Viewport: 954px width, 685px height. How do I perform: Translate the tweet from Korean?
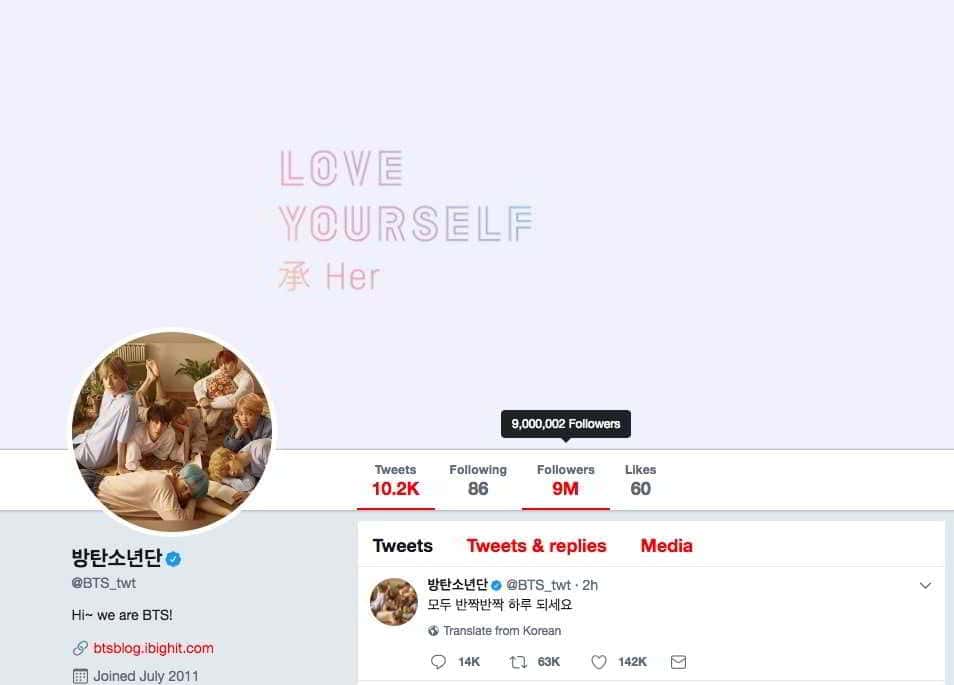(502, 631)
